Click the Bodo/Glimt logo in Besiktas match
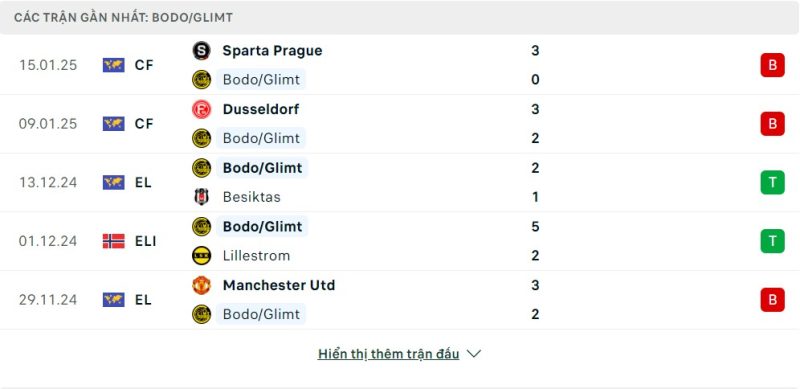Screen dimensions: 800x389 202,168
